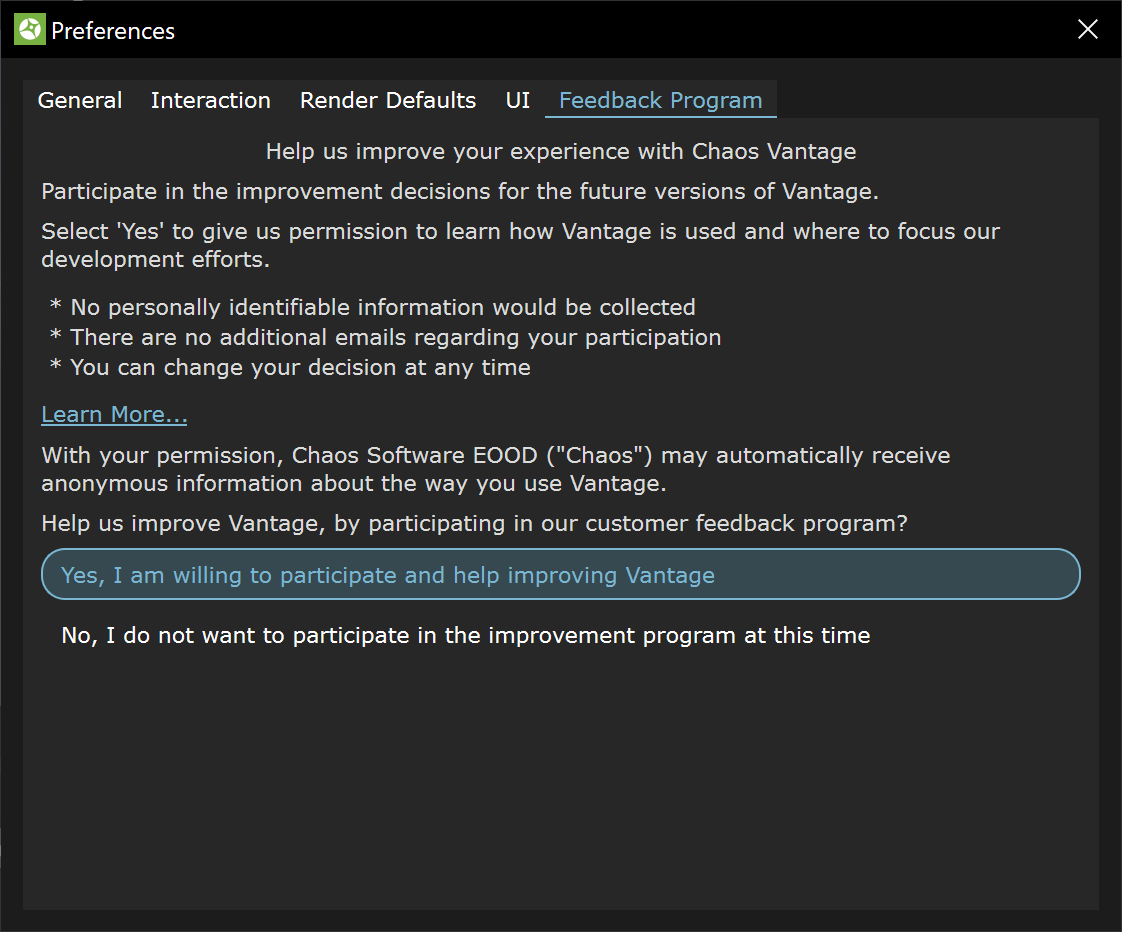The width and height of the screenshot is (1122, 932).
Task: Open the General preferences tab
Action: pyautogui.click(x=79, y=100)
